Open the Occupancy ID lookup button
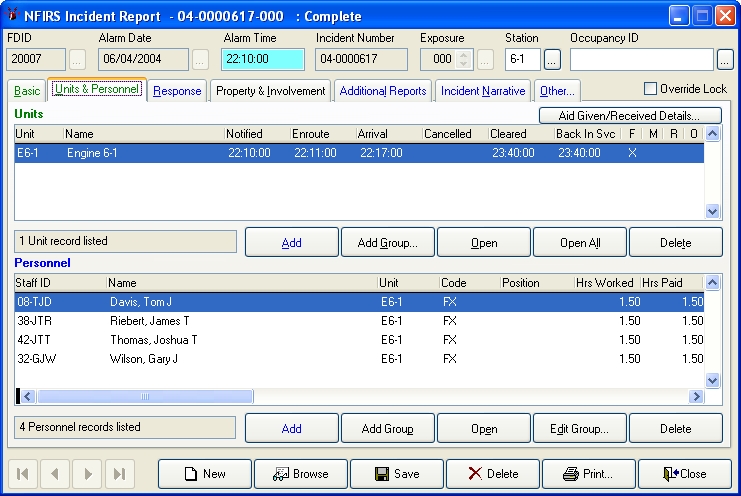The height and width of the screenshot is (496, 741). pos(725,60)
